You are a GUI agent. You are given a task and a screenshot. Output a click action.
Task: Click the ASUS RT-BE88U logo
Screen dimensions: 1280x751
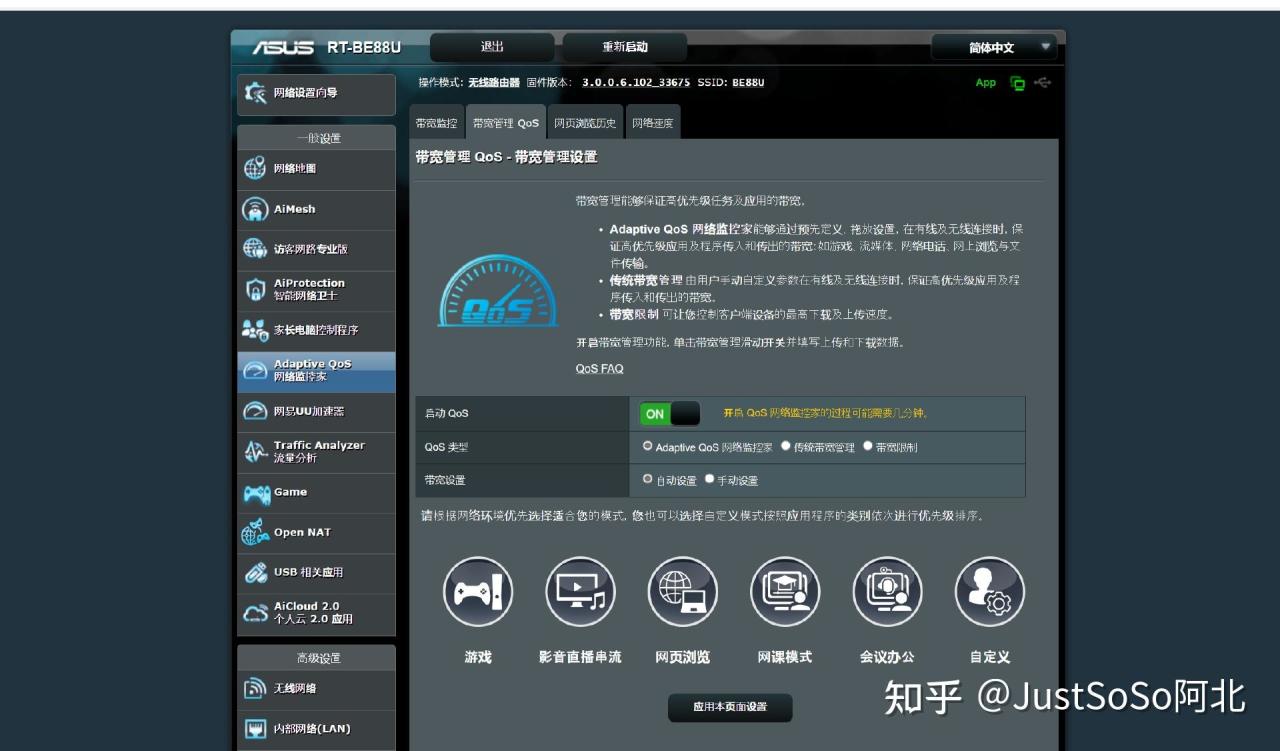(326, 47)
